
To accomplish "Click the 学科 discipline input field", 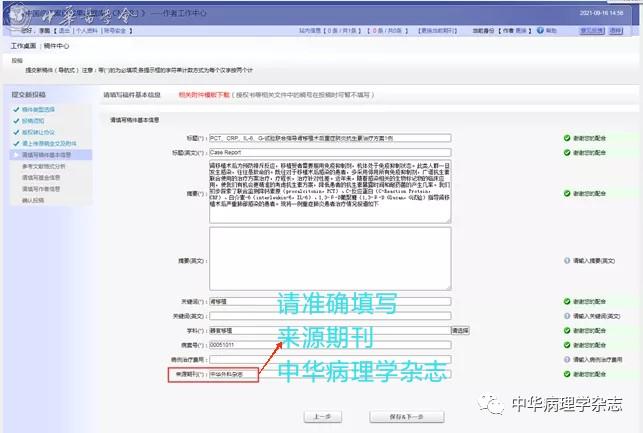I will click(330, 330).
